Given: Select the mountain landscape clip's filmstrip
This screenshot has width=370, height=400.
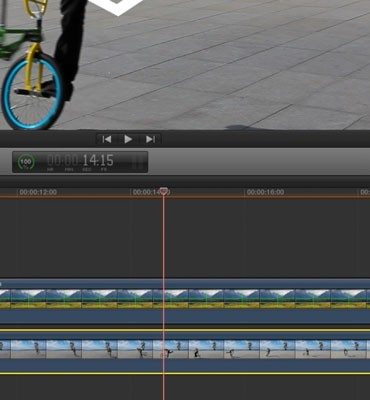Looking at the screenshot, I should click(185, 299).
